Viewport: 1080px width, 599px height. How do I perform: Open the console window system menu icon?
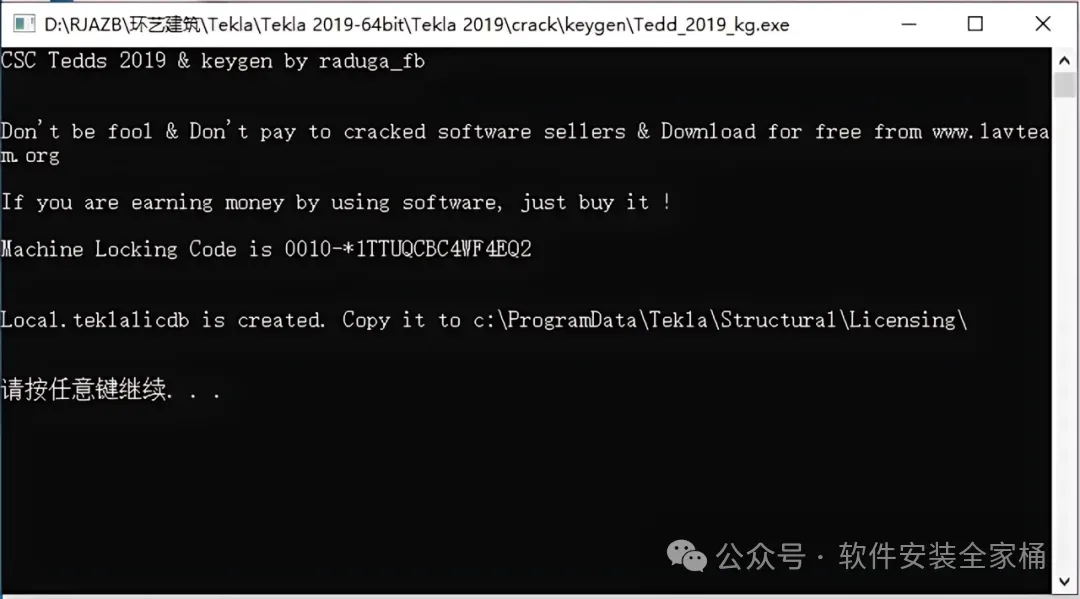24,24
